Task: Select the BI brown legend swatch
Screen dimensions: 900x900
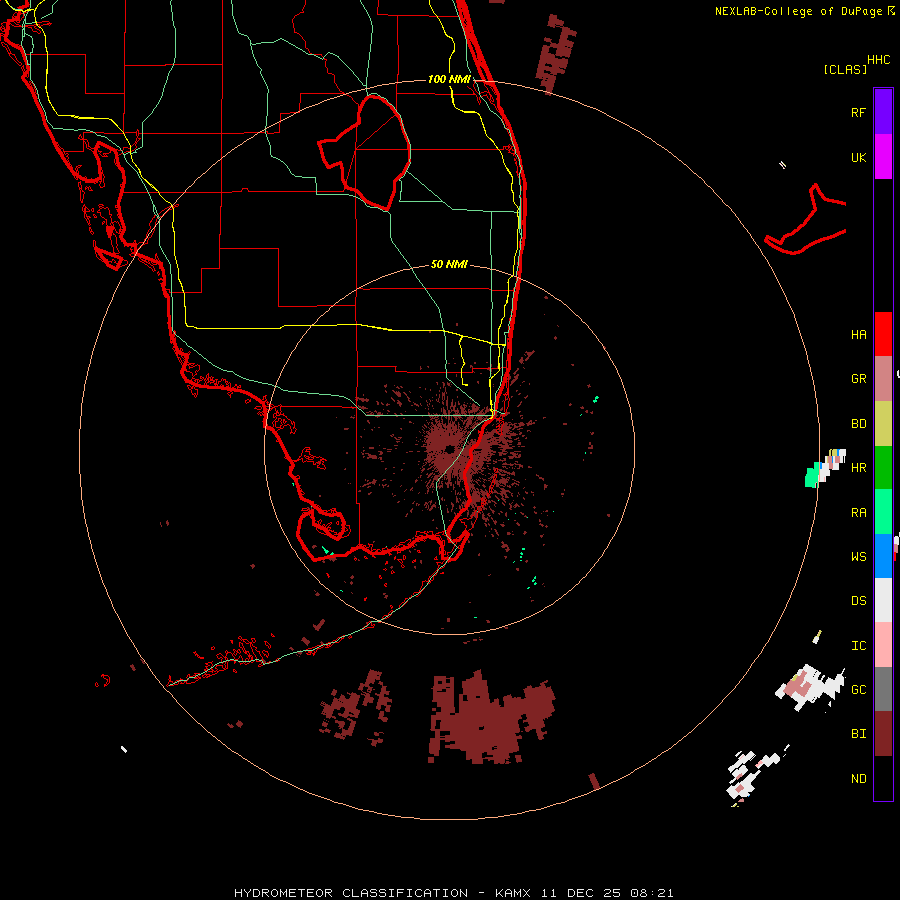Action: [883, 734]
